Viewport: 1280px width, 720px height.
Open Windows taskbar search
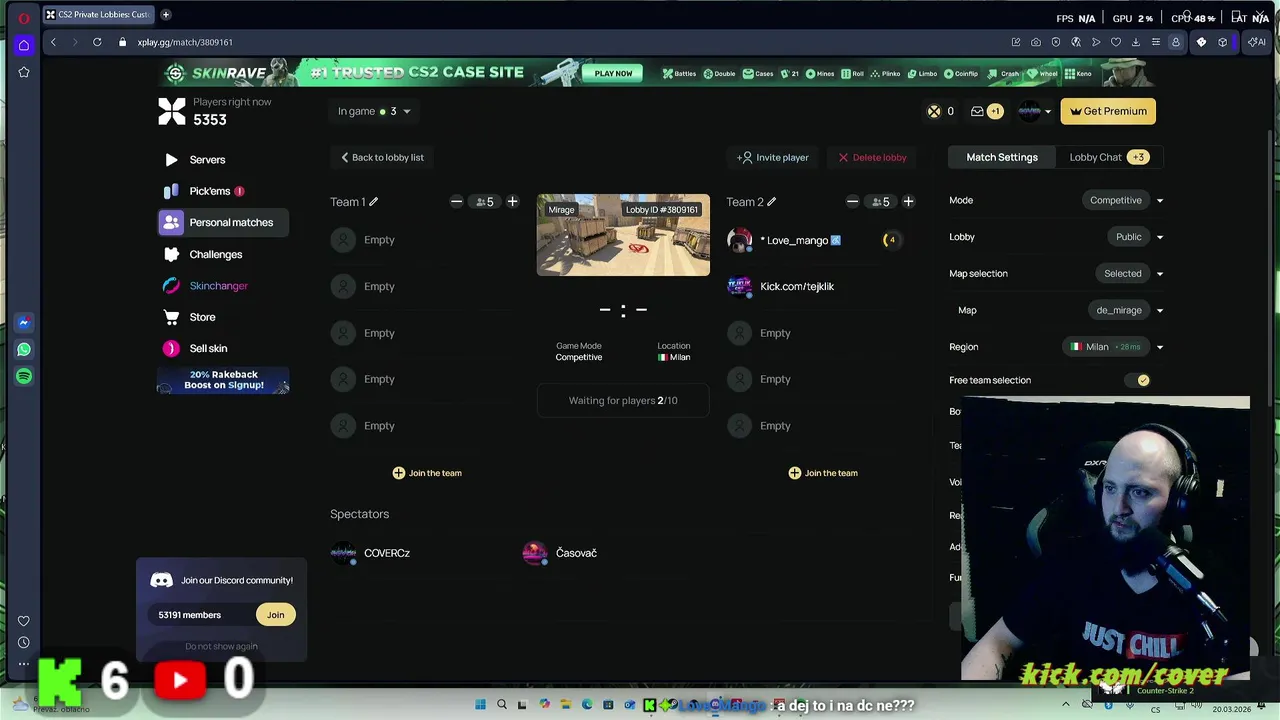coord(502,705)
